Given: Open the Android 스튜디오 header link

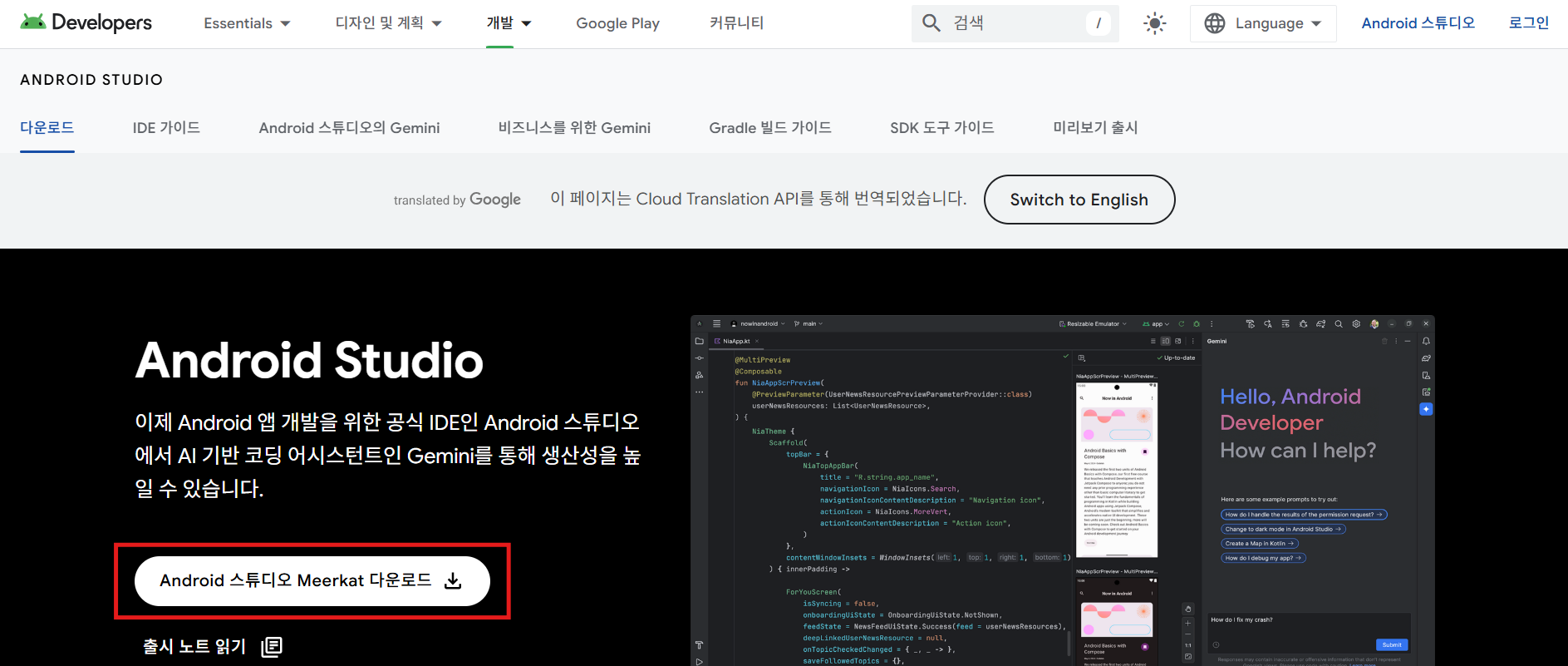Looking at the screenshot, I should pyautogui.click(x=1418, y=23).
